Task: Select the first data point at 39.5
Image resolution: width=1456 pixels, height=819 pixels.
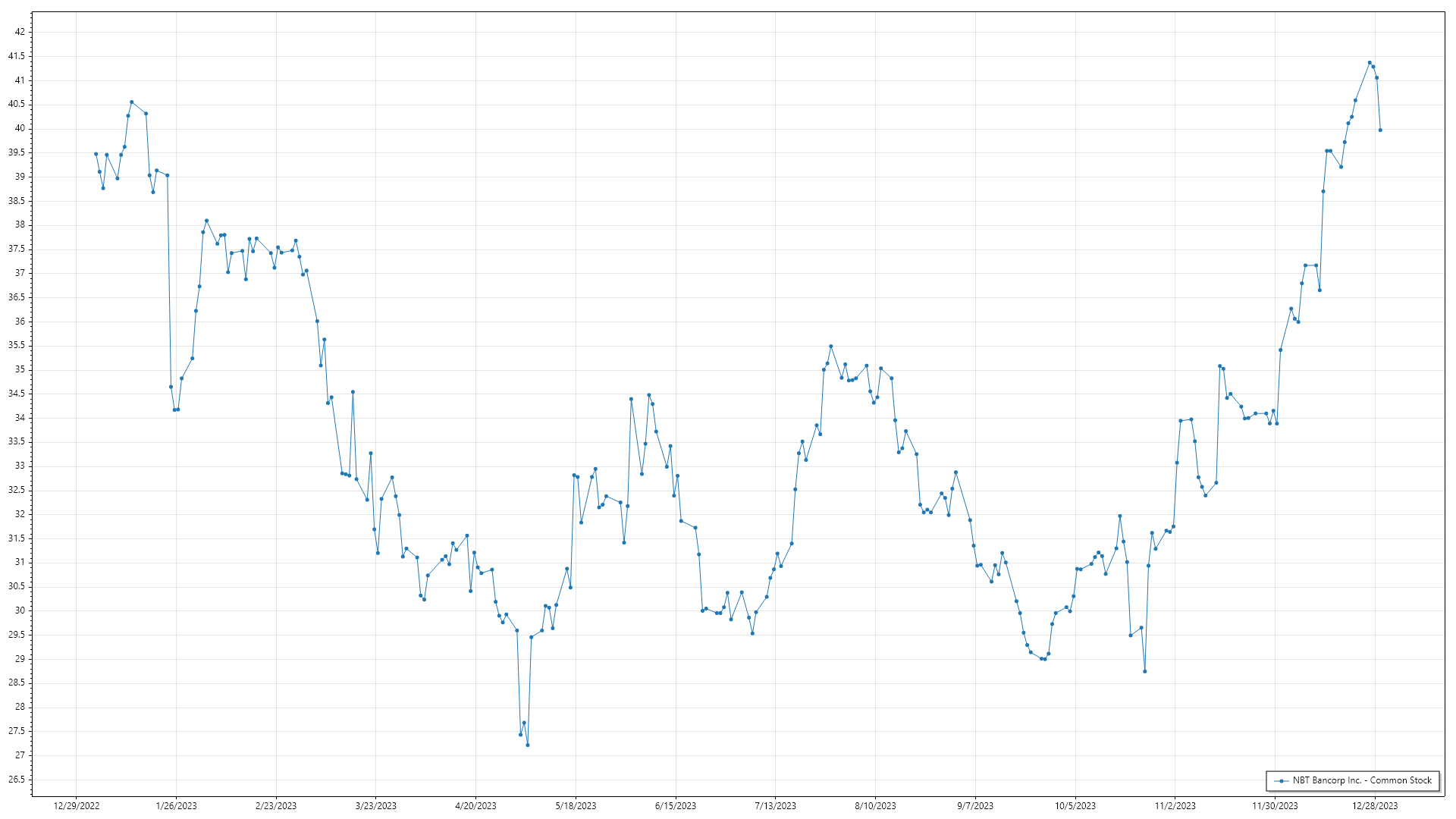Action: pyautogui.click(x=96, y=154)
